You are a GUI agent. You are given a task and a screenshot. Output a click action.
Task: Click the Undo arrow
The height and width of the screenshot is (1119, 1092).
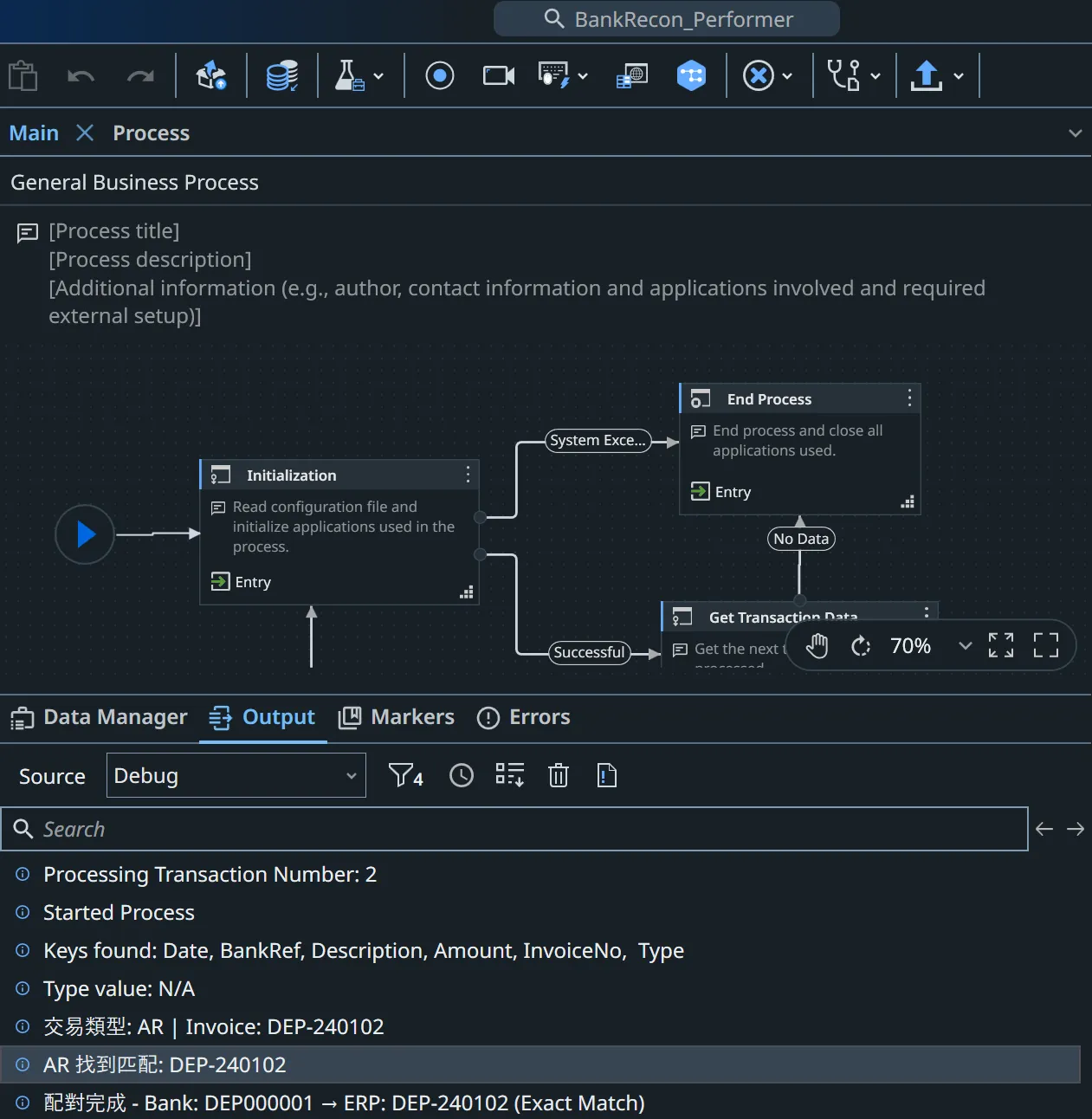pyautogui.click(x=81, y=75)
